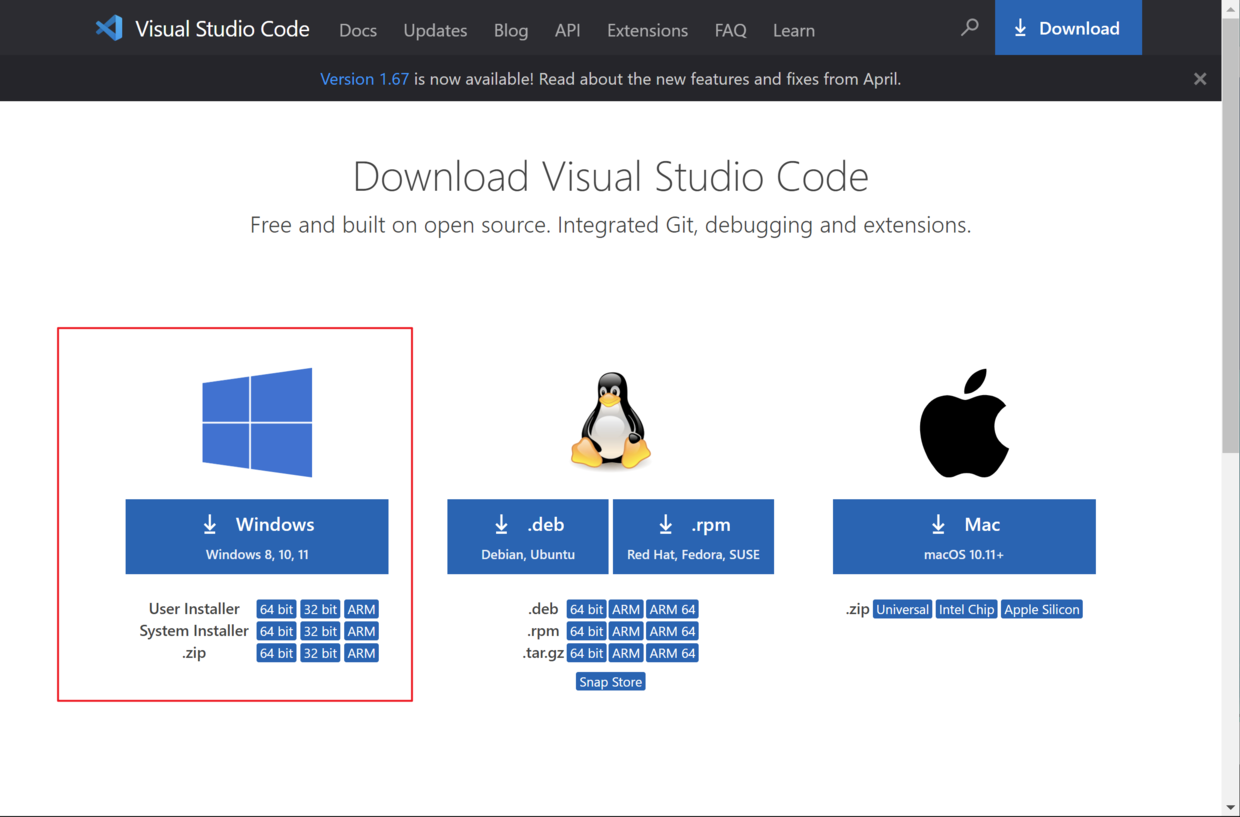
Task: Select Windows System Installer ARM
Action: [x=361, y=631]
